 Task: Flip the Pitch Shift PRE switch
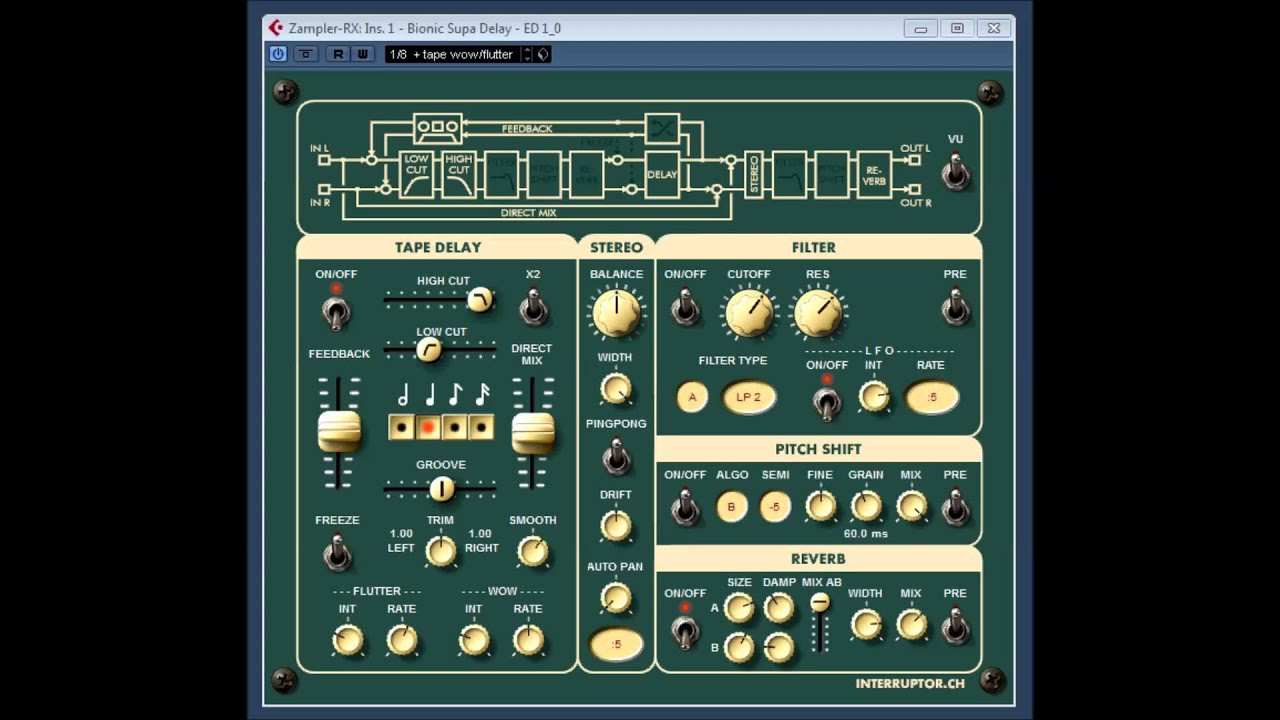(x=955, y=507)
